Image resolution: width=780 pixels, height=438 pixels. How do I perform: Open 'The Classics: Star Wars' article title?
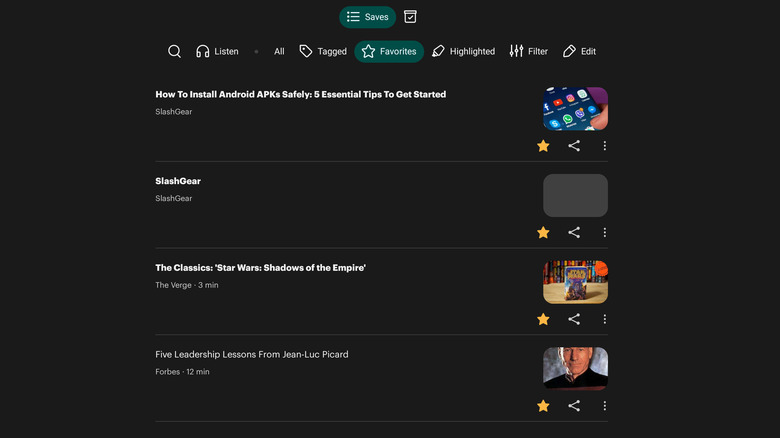pyautogui.click(x=260, y=268)
